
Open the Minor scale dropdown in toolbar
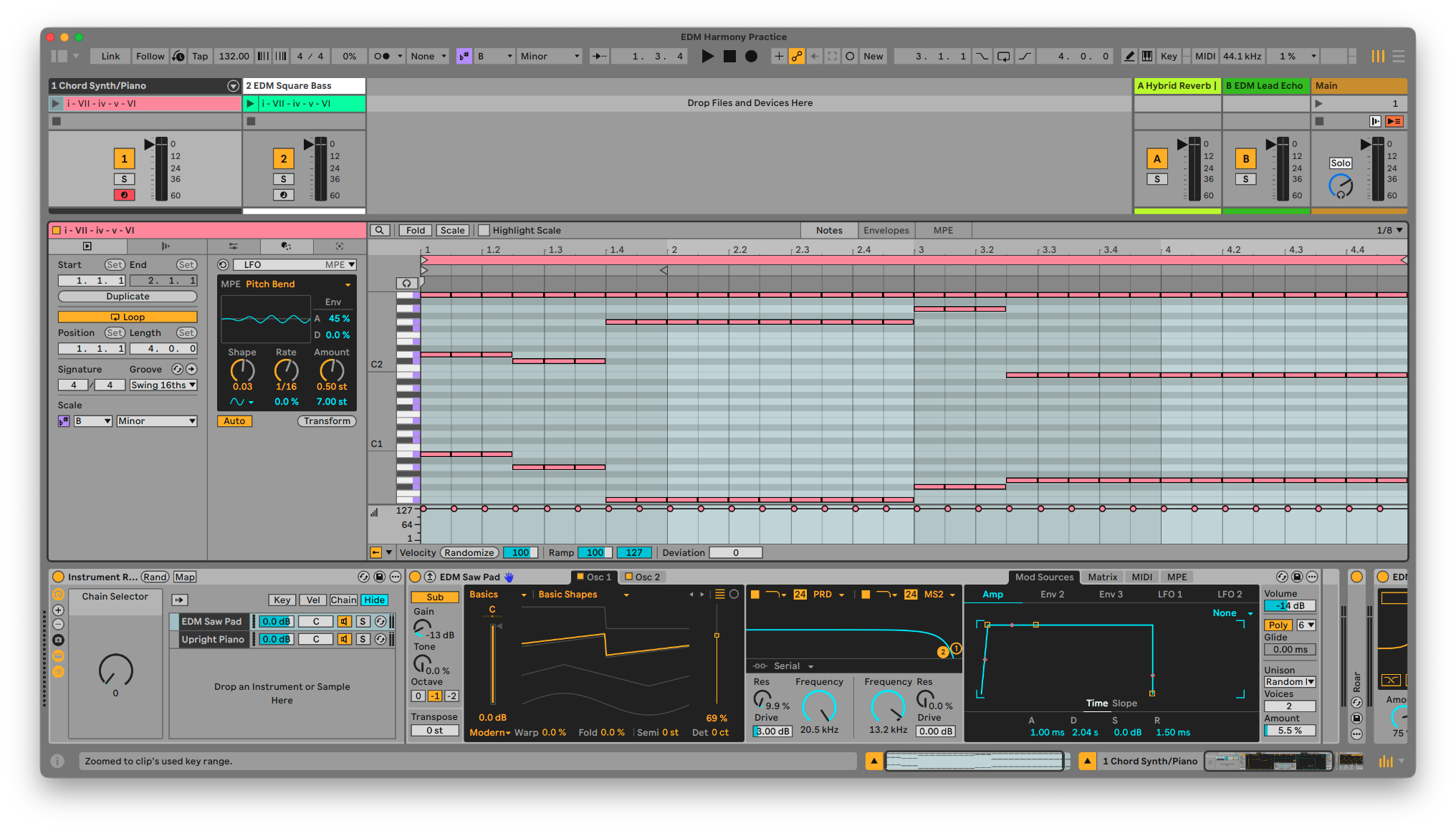tap(549, 56)
